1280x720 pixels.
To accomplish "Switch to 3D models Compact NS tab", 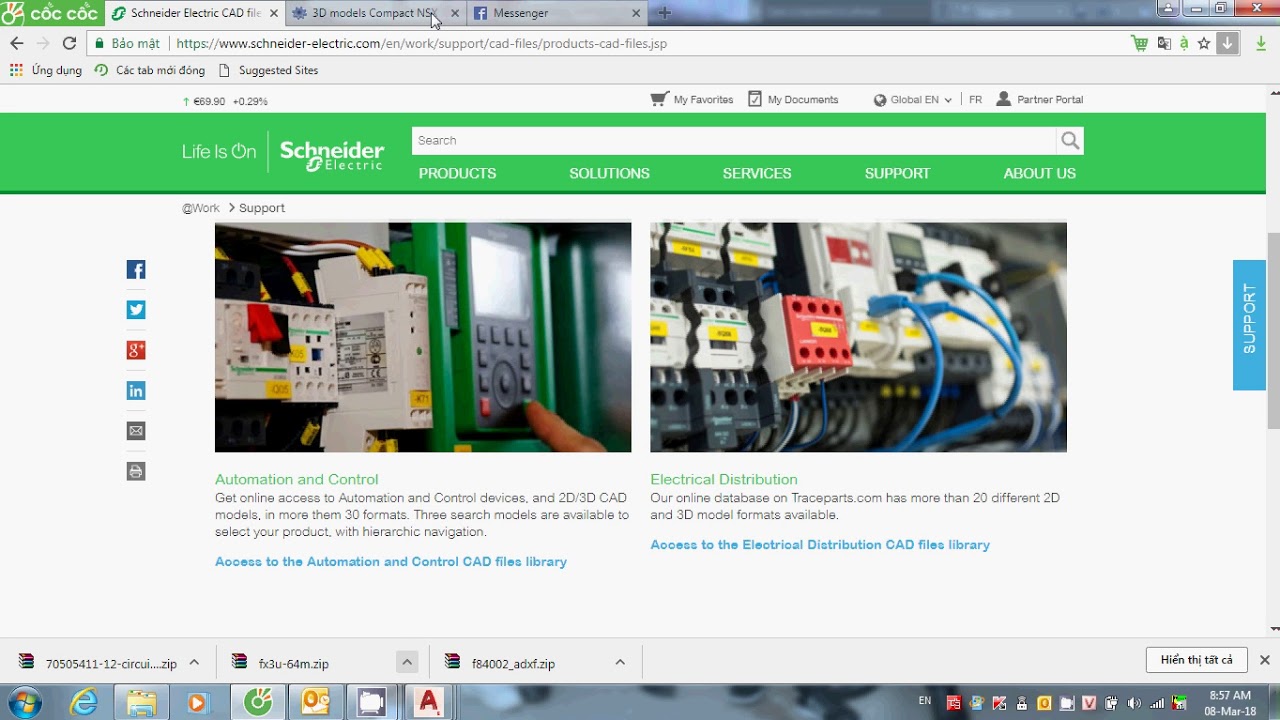I will [x=375, y=13].
